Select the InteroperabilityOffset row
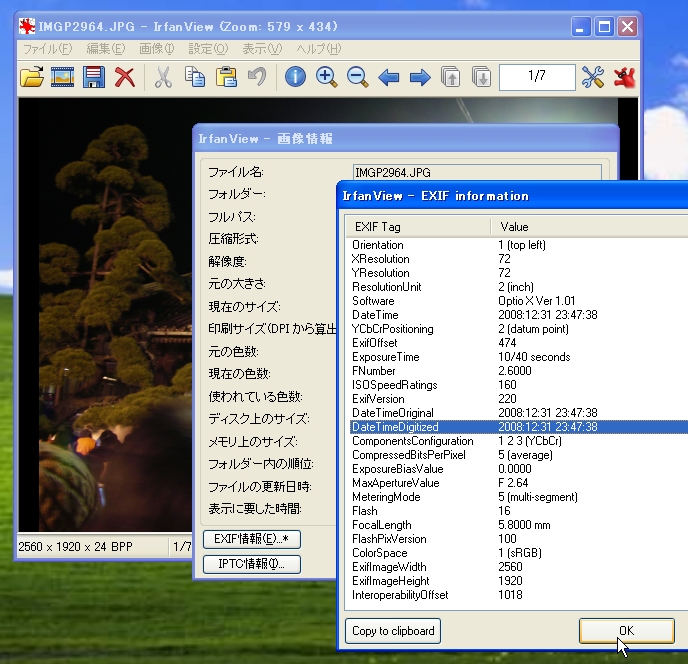Image resolution: width=688 pixels, height=664 pixels. 519,595
